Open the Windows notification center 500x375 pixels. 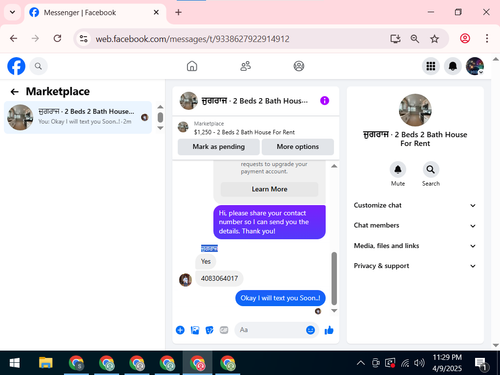[481, 363]
